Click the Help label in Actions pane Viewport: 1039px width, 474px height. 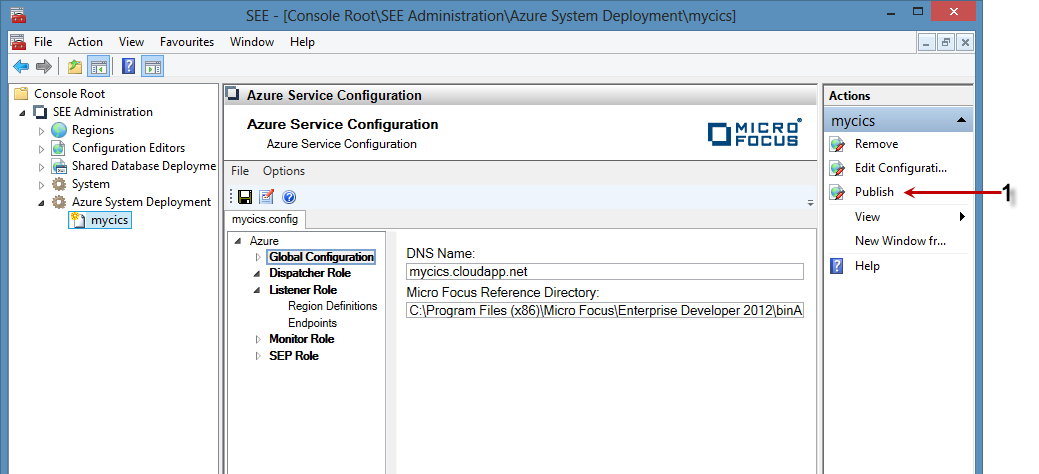(x=867, y=266)
